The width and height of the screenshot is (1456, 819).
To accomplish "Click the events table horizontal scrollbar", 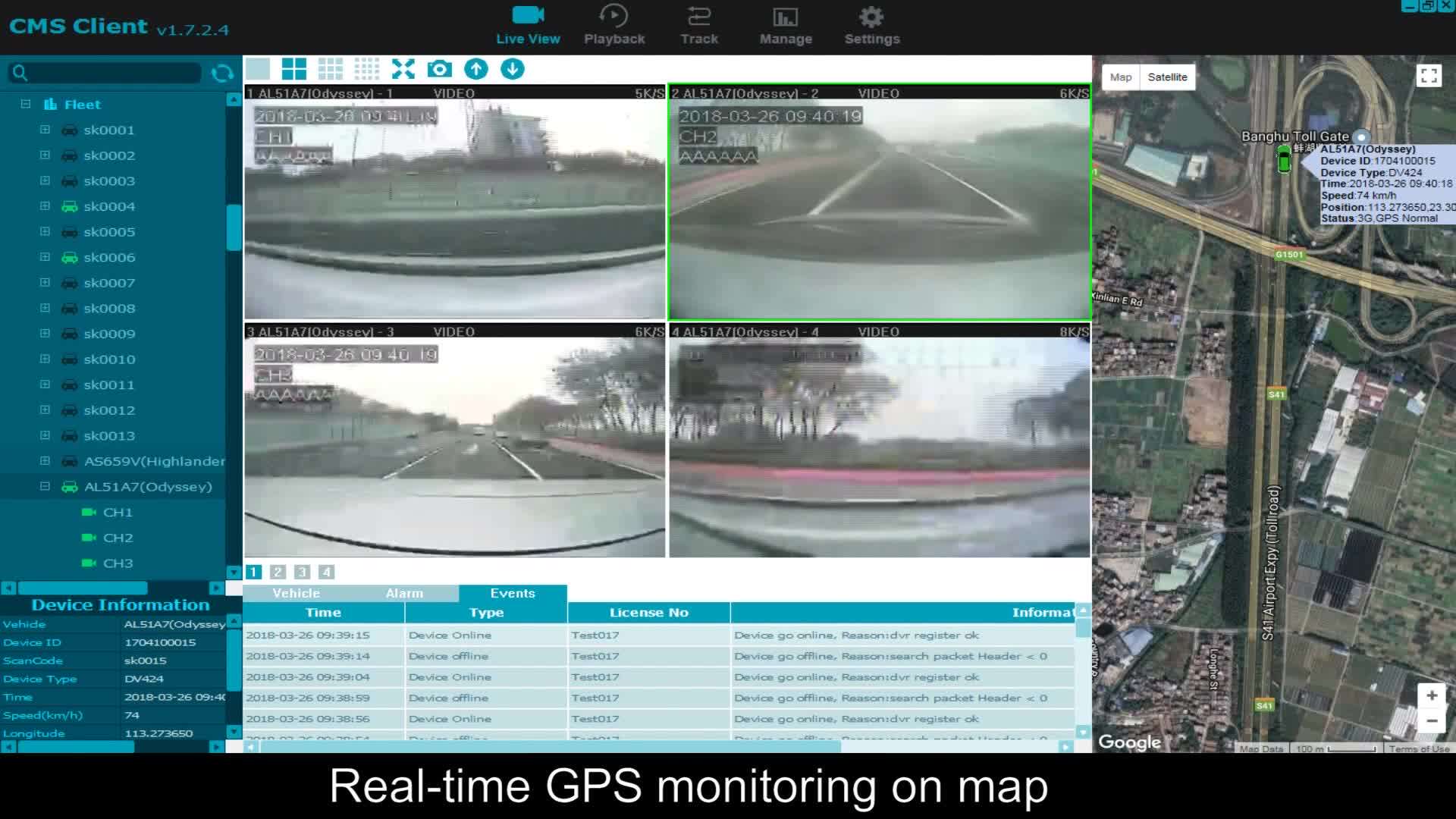I will (x=550, y=747).
